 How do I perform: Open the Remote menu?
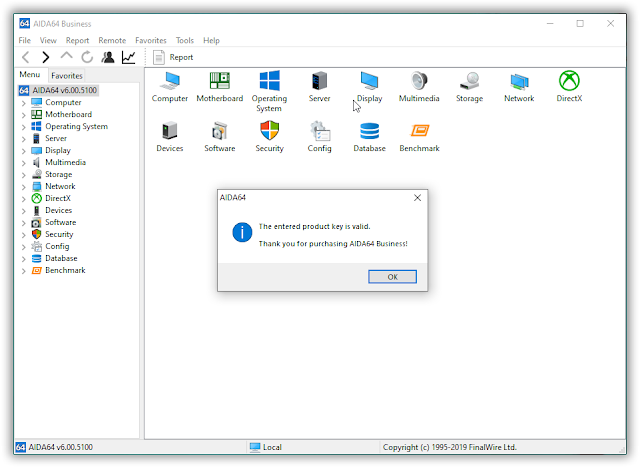point(112,40)
